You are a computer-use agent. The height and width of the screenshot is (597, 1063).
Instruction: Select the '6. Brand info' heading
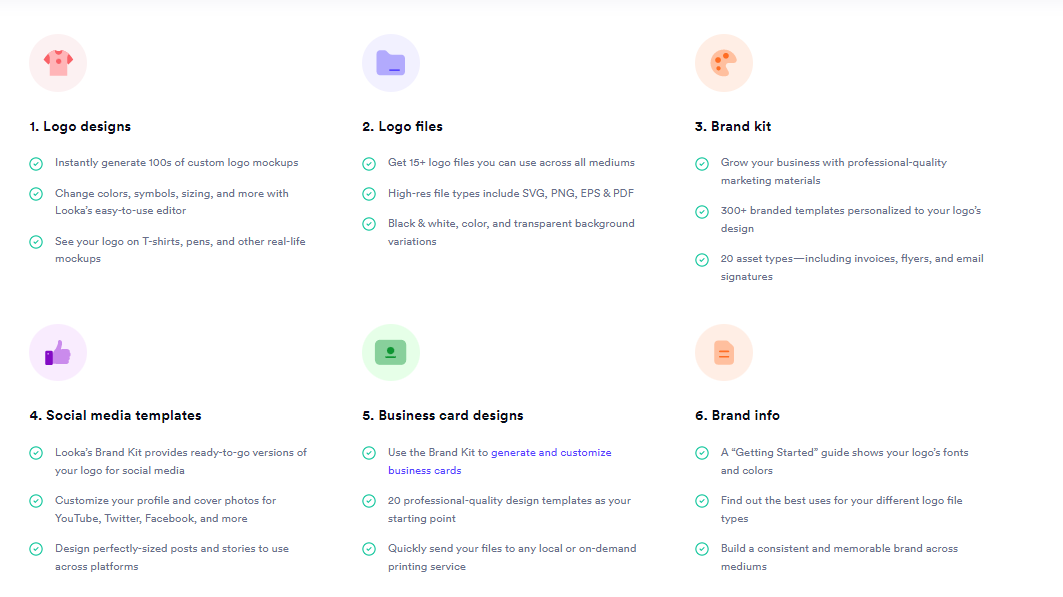tap(738, 415)
